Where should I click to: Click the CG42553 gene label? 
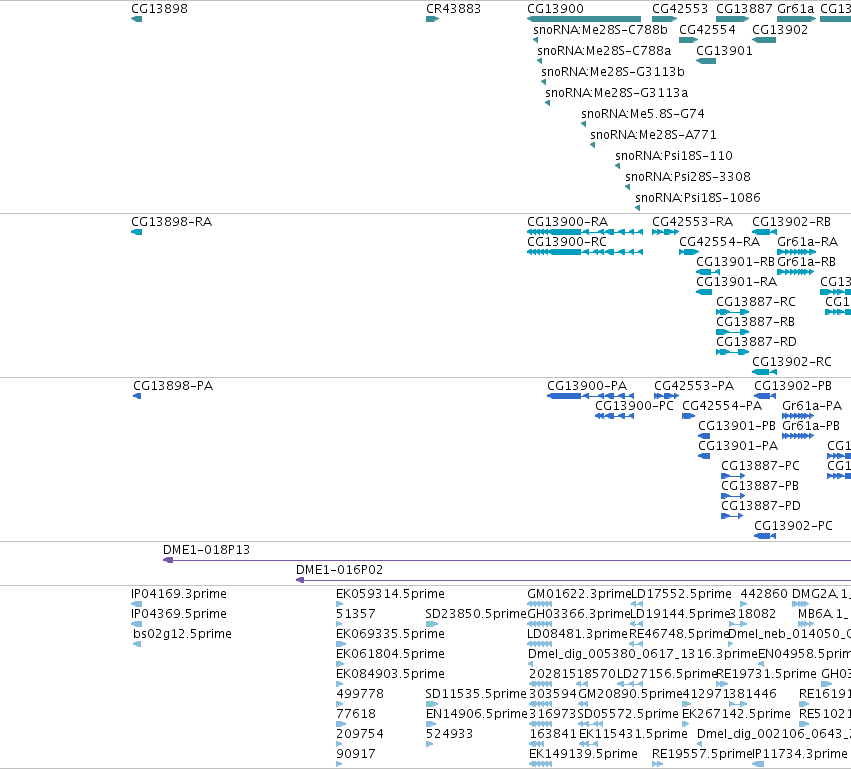click(x=680, y=9)
